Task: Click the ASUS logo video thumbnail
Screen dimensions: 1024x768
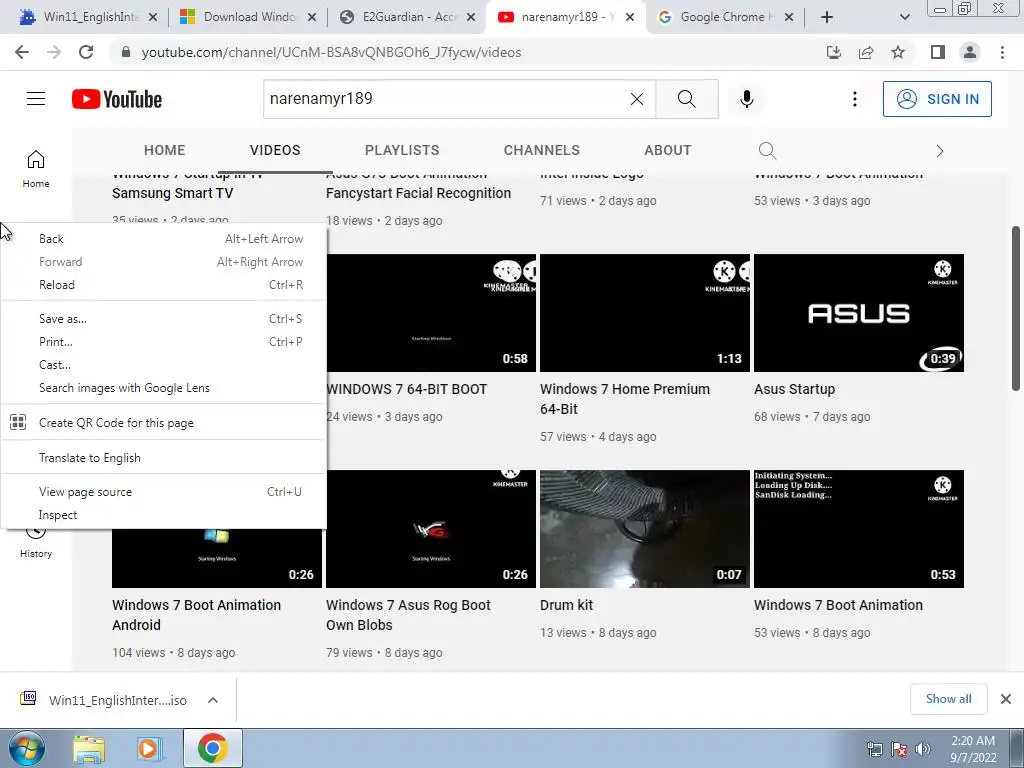Action: coord(859,313)
